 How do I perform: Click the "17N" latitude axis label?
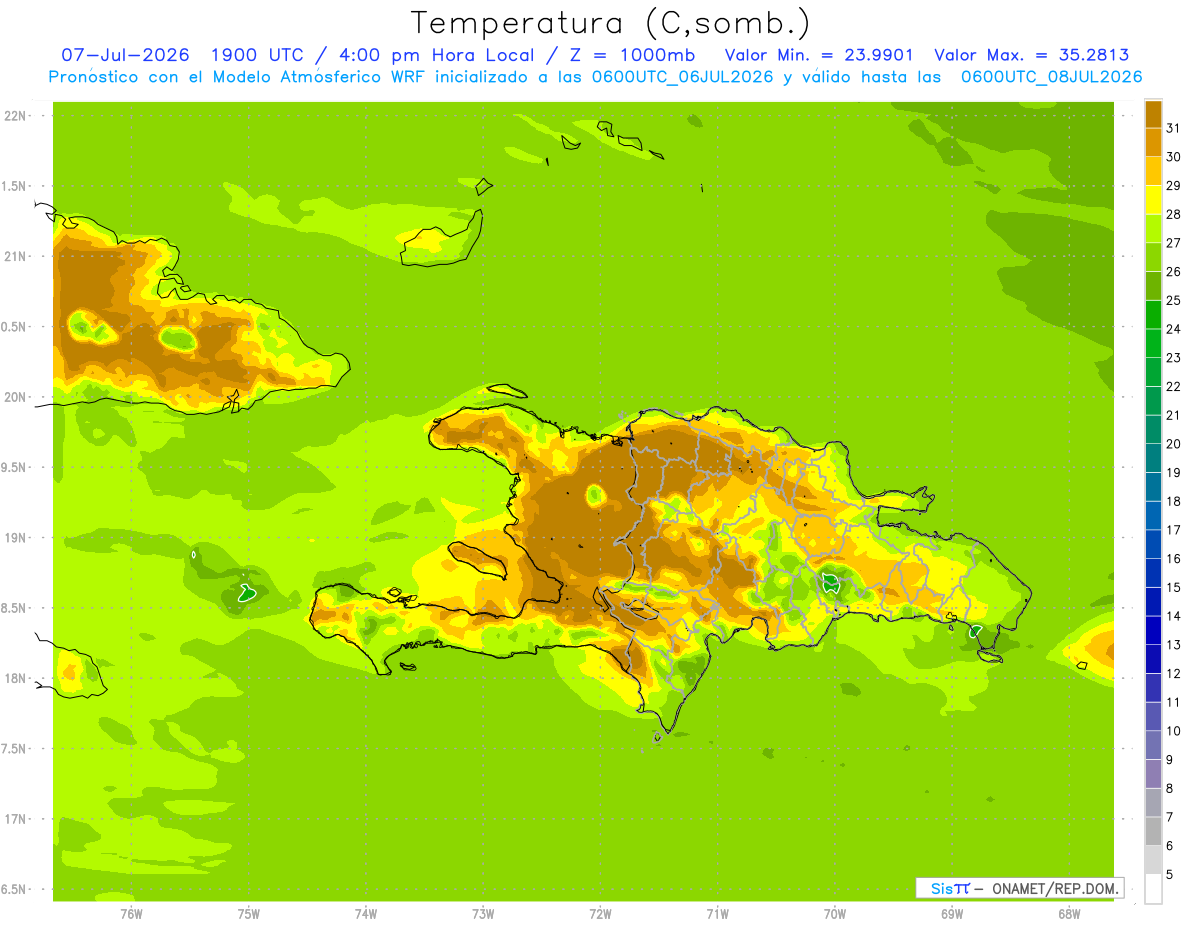tap(14, 819)
